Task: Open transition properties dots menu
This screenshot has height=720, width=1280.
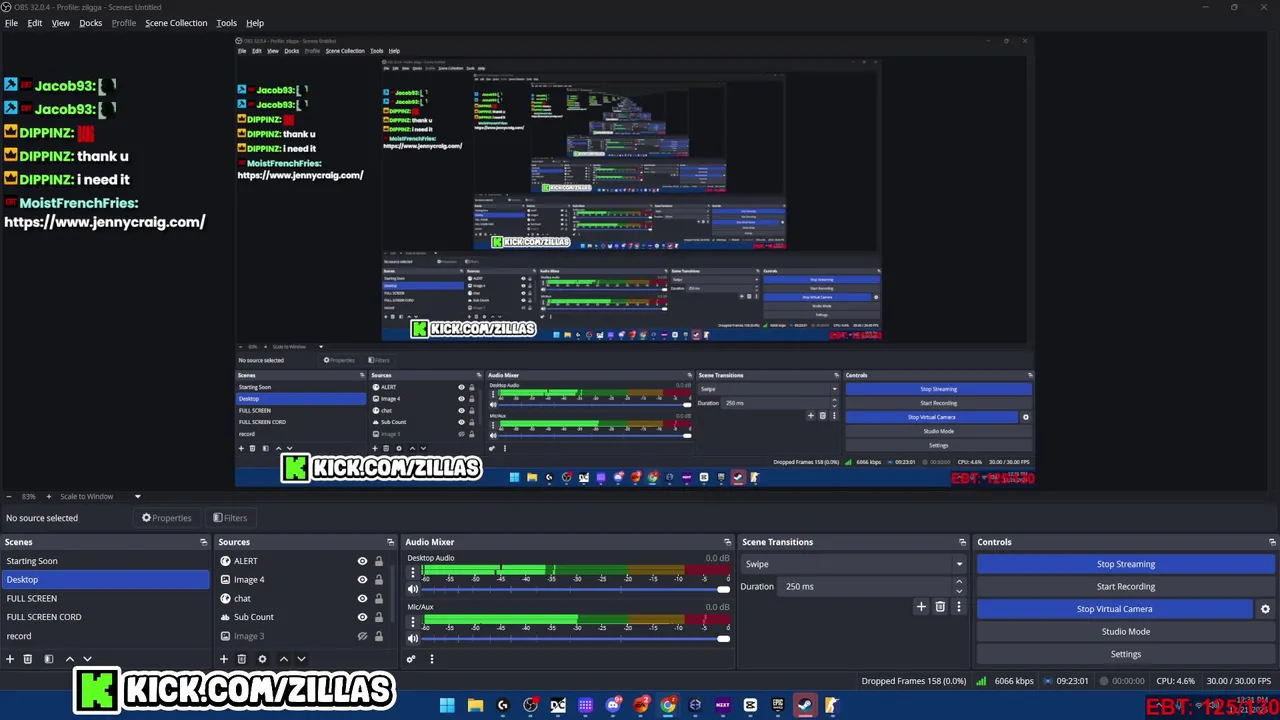Action: coord(958,606)
